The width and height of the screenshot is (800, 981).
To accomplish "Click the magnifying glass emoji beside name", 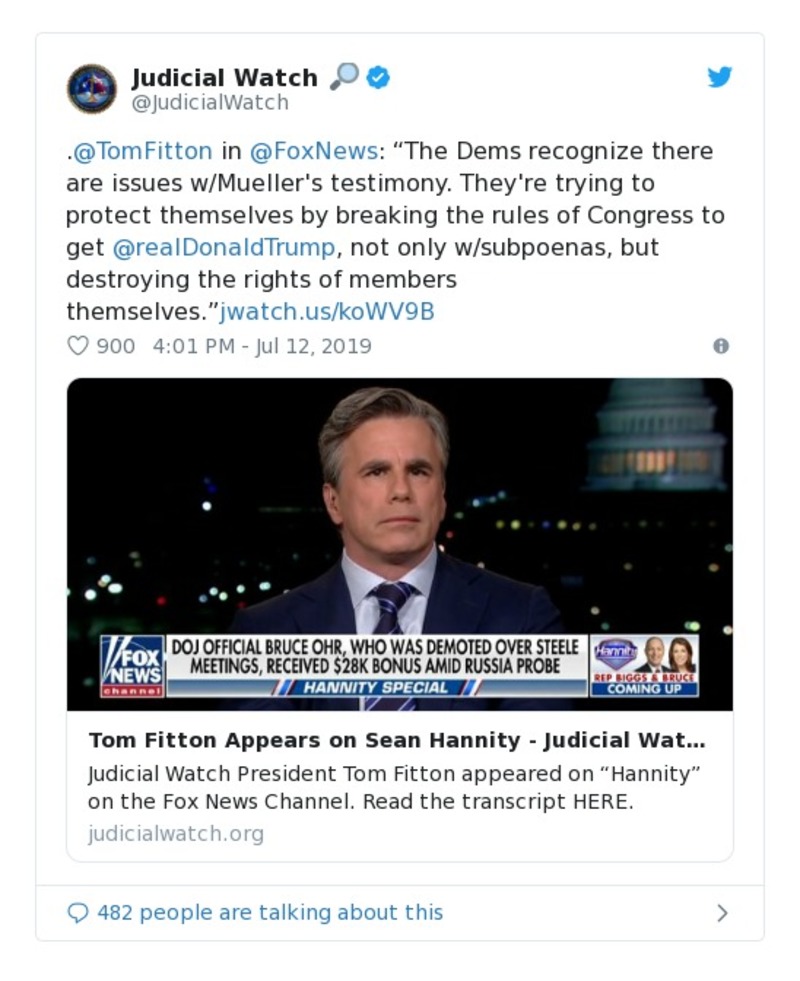I will click(x=344, y=76).
